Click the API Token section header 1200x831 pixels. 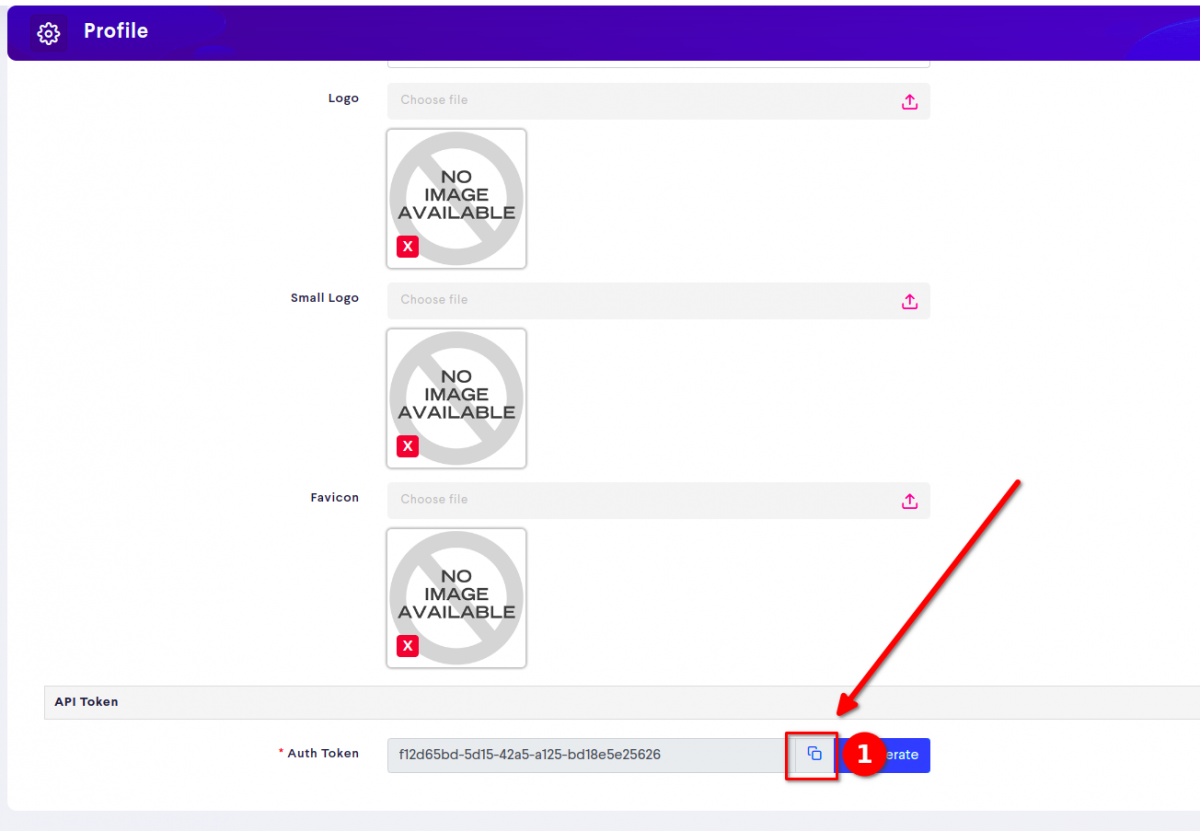point(85,702)
